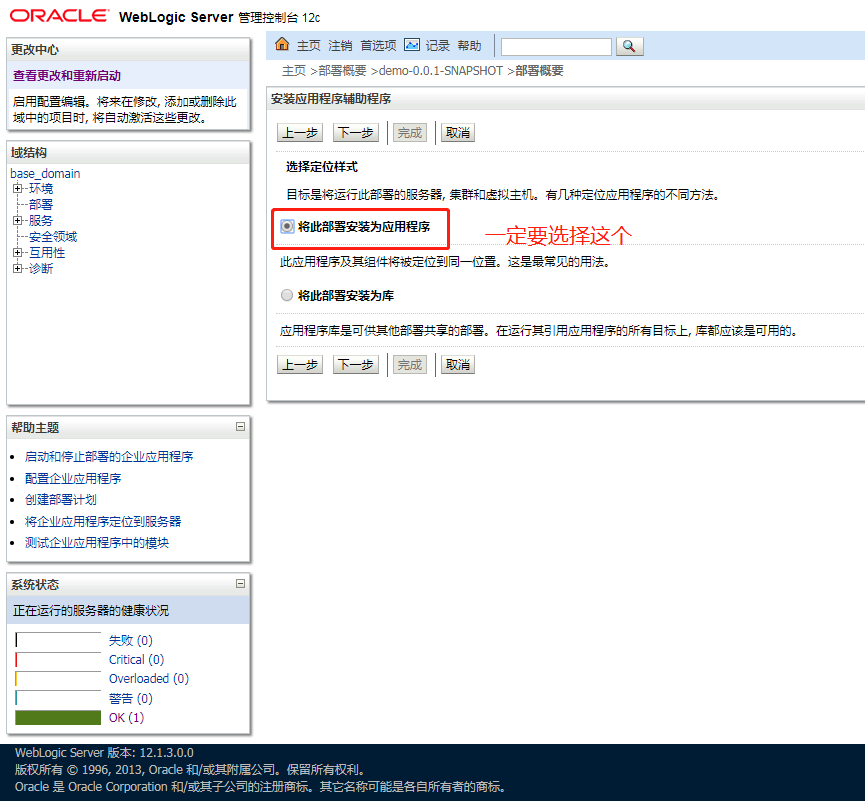Image resolution: width=865 pixels, height=810 pixels.
Task: Select 将此部署安装为库 radio button
Action: 287,295
